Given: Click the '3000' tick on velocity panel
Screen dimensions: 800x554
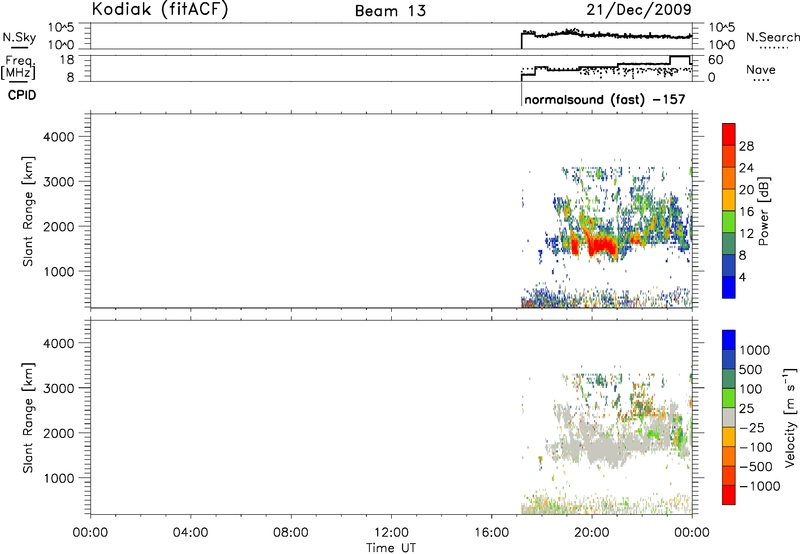Looking at the screenshot, I should (x=59, y=388).
